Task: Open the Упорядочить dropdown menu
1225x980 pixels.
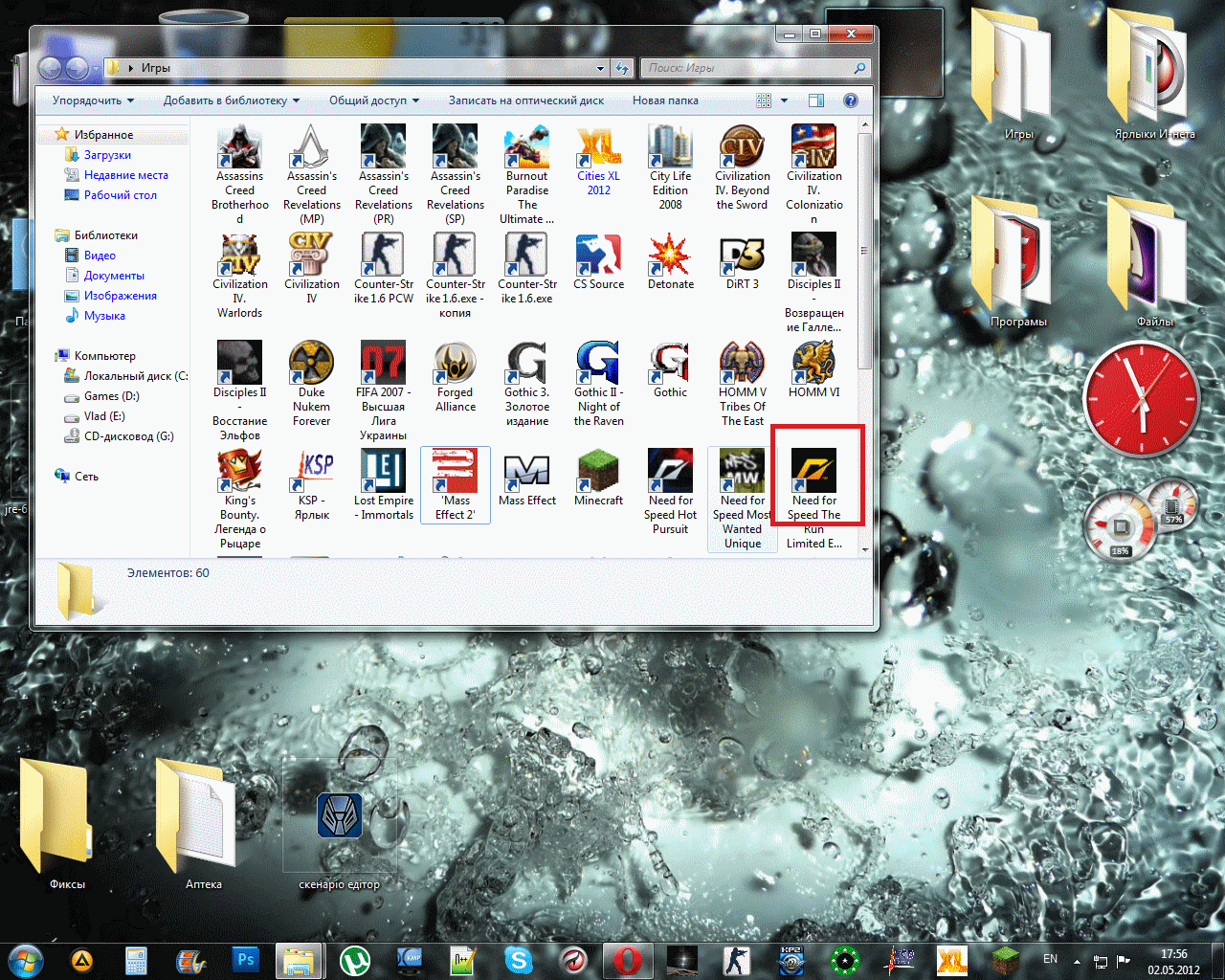Action: click(x=93, y=100)
